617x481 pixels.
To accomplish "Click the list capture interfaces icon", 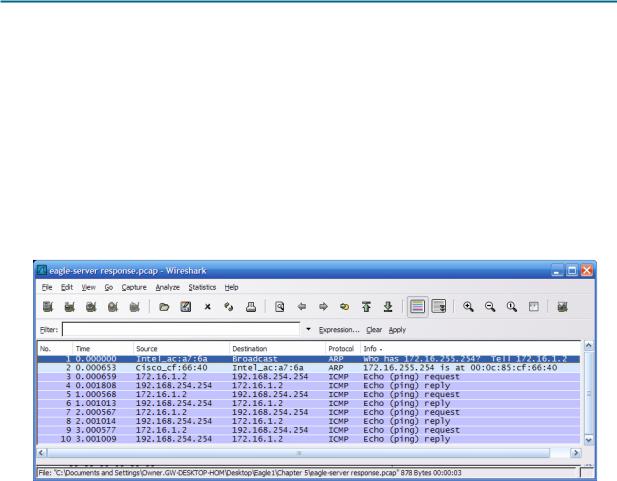I will [48, 307].
